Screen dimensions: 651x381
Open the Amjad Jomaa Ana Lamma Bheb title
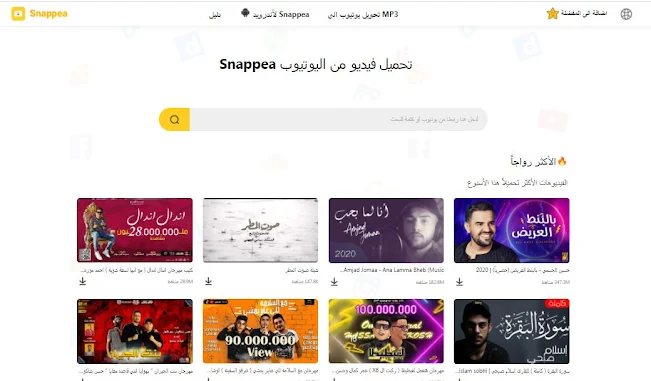pyautogui.click(x=392, y=270)
